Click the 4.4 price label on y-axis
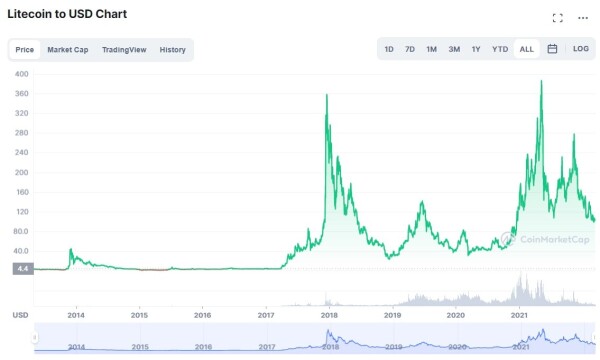Image resolution: width=600 pixels, height=360 pixels. point(23,269)
